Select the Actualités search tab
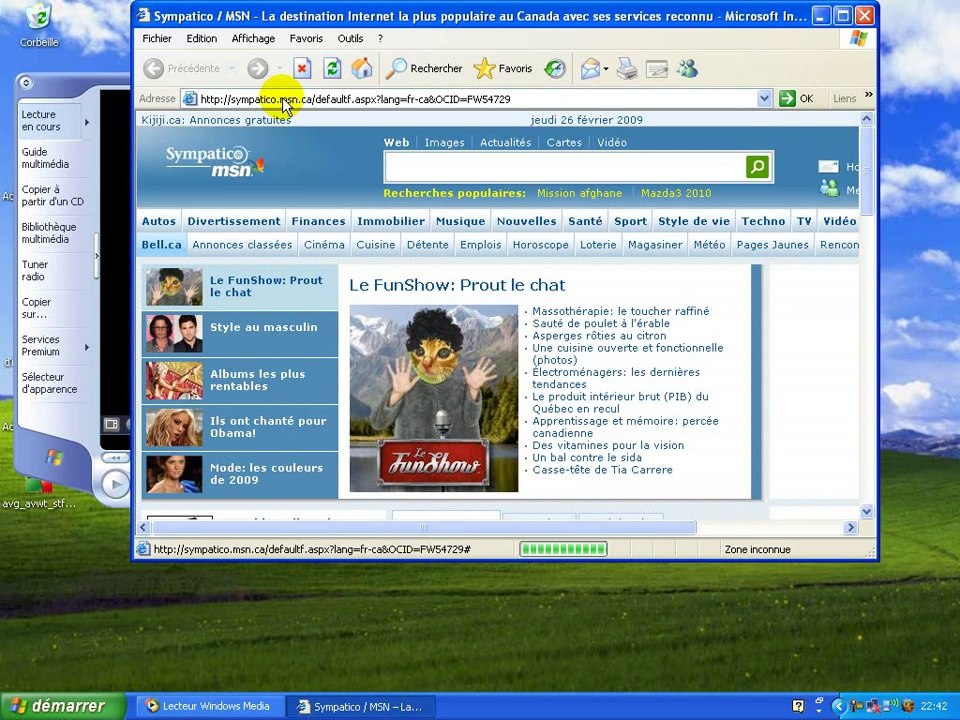Viewport: 960px width, 720px height. click(x=505, y=143)
